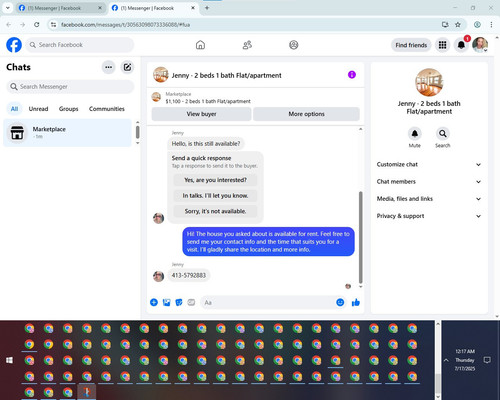Choose a sticker icon in composer
Screen dimensions: 500x400
[x=179, y=302]
